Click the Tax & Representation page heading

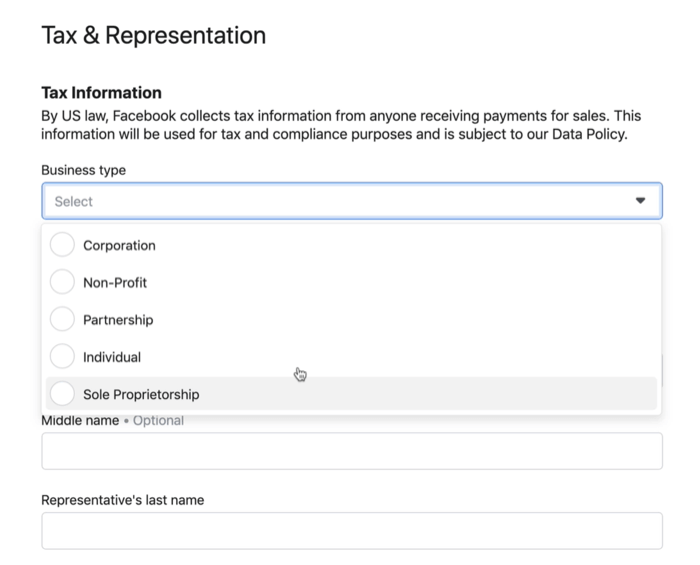[153, 36]
